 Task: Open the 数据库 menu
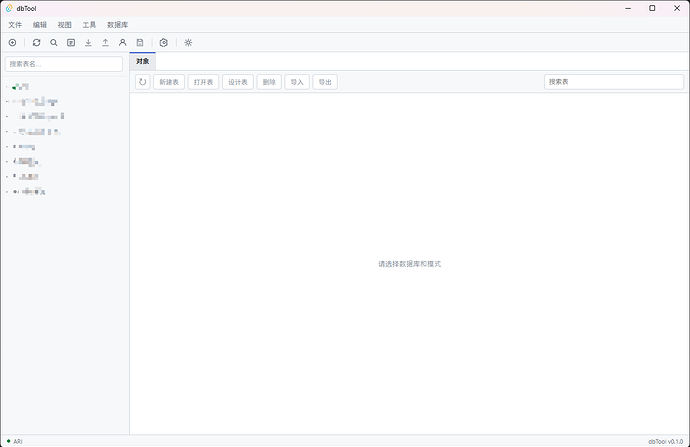117,25
